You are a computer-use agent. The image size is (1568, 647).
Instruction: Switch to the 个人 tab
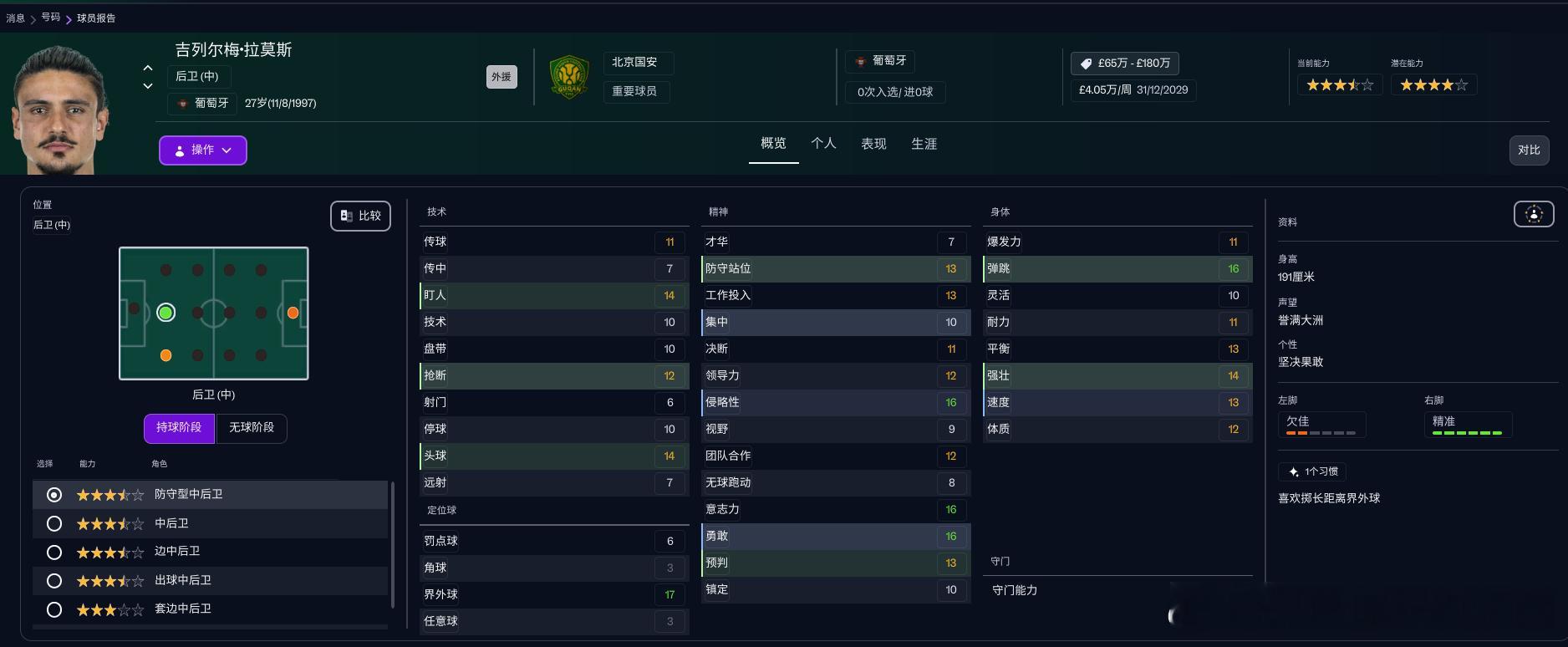point(823,144)
